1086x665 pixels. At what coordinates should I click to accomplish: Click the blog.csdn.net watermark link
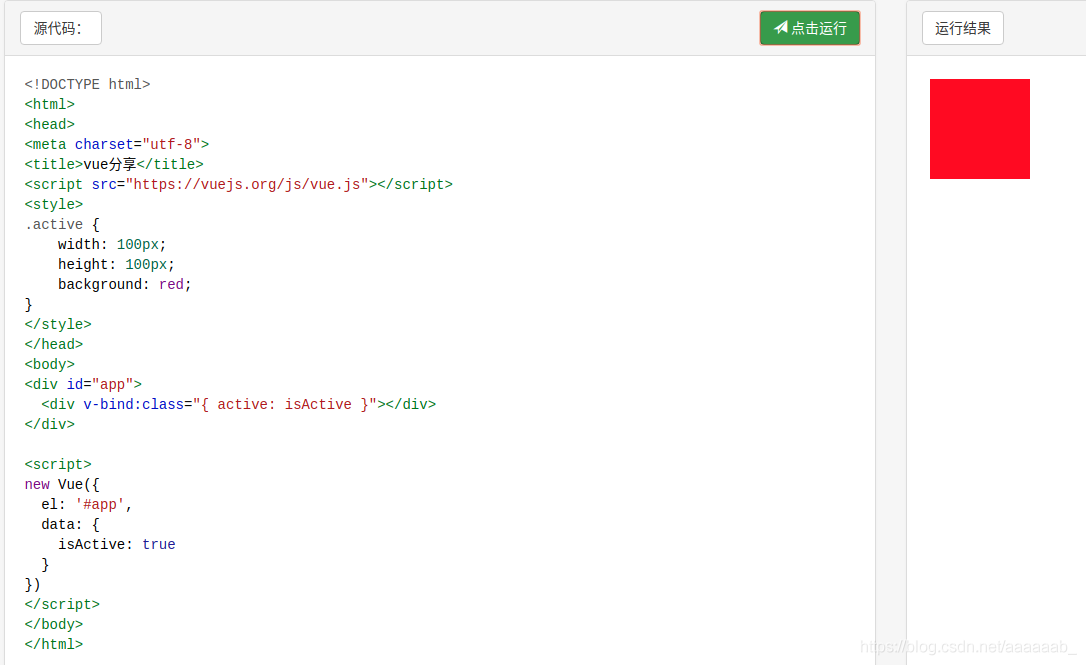coord(968,647)
